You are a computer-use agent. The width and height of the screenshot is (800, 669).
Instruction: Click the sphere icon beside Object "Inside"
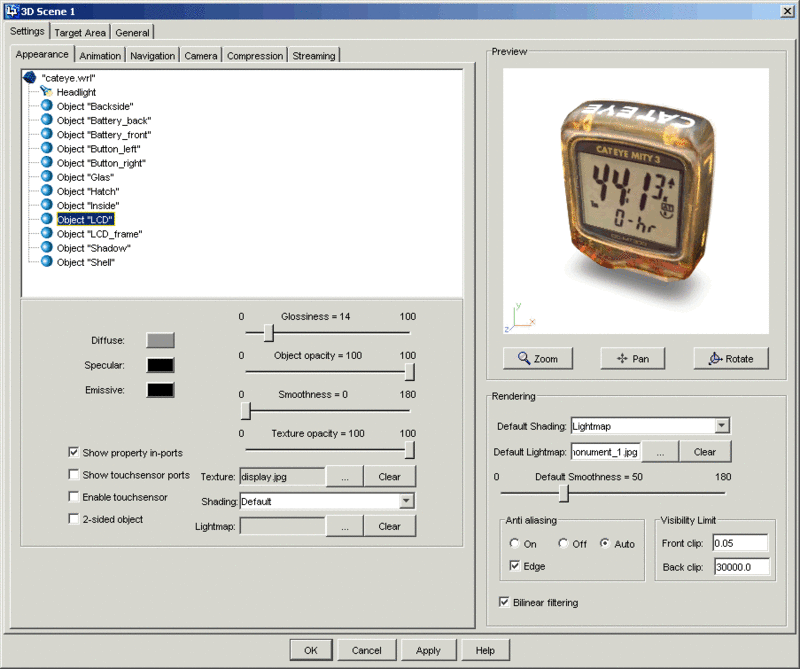click(46, 205)
